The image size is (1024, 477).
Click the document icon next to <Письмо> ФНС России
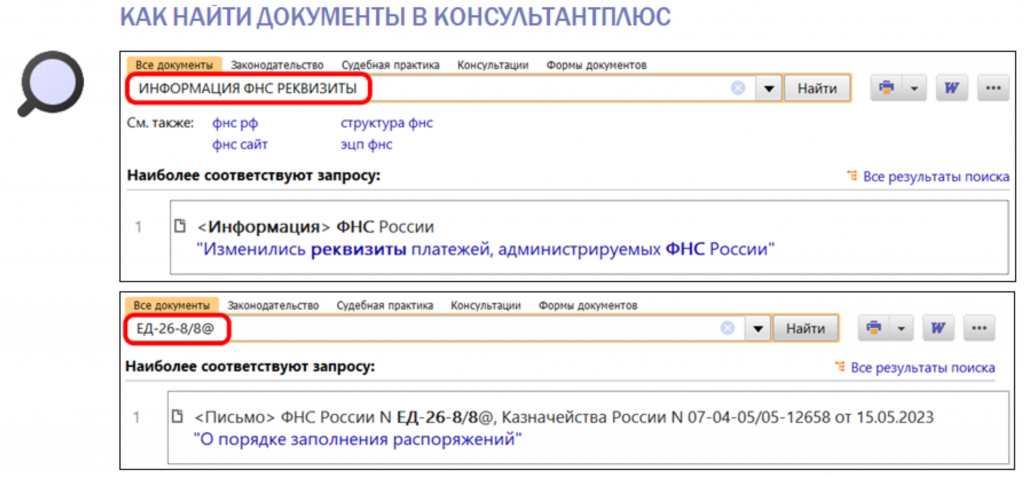pyautogui.click(x=176, y=416)
